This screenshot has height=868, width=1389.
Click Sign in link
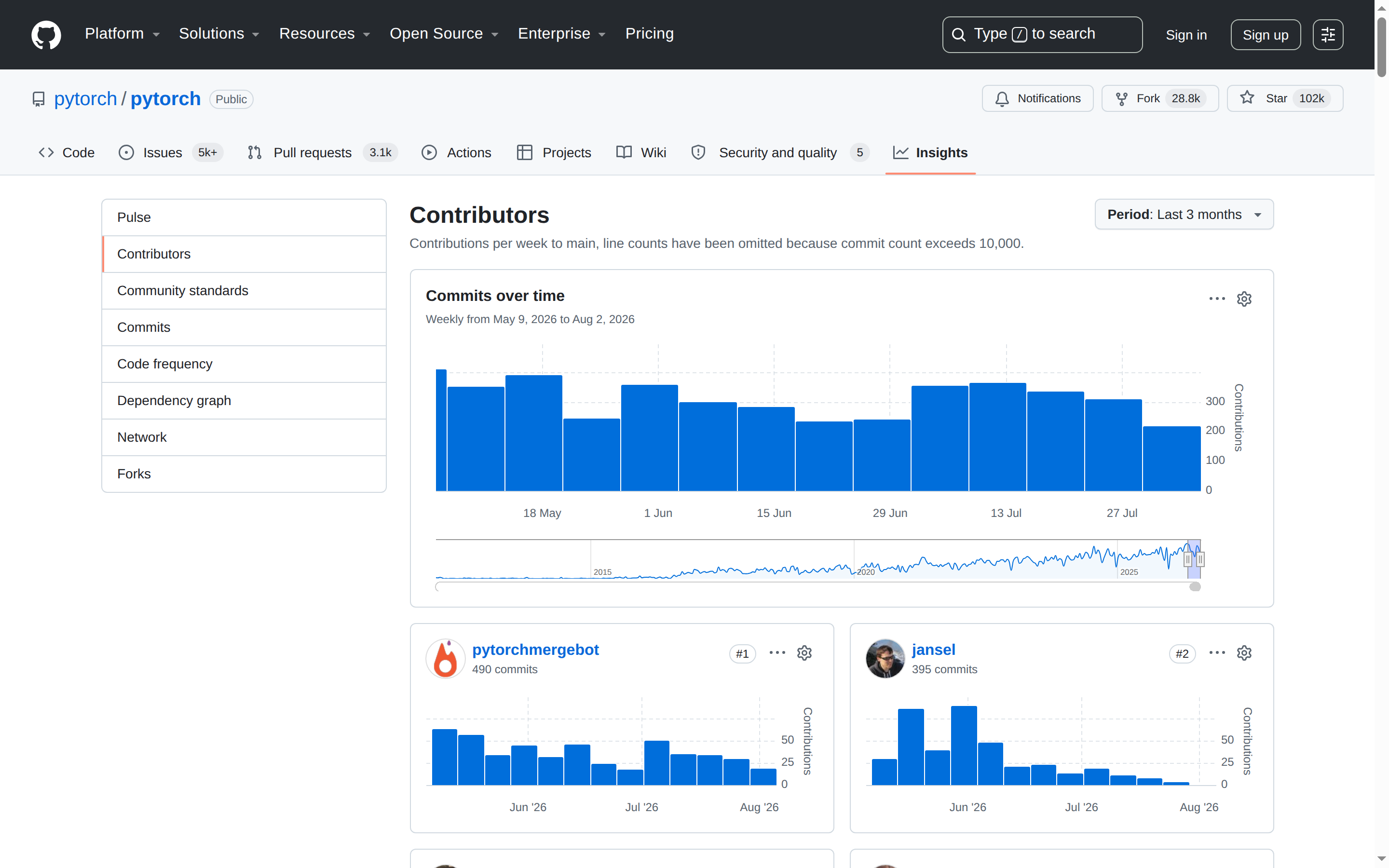pyautogui.click(x=1186, y=35)
